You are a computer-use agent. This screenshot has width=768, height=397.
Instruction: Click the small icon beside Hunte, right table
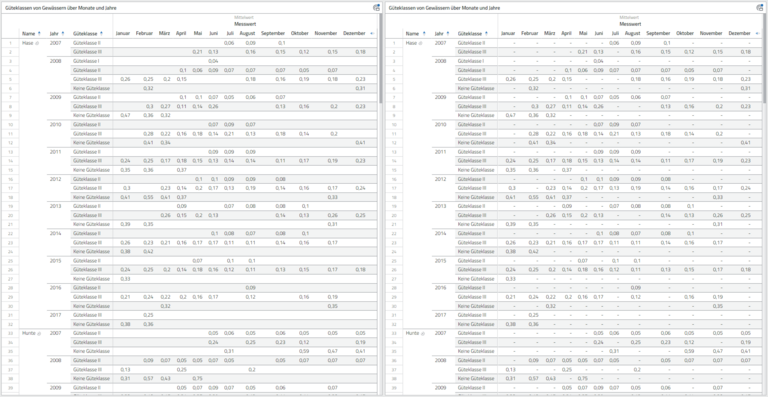coord(422,333)
